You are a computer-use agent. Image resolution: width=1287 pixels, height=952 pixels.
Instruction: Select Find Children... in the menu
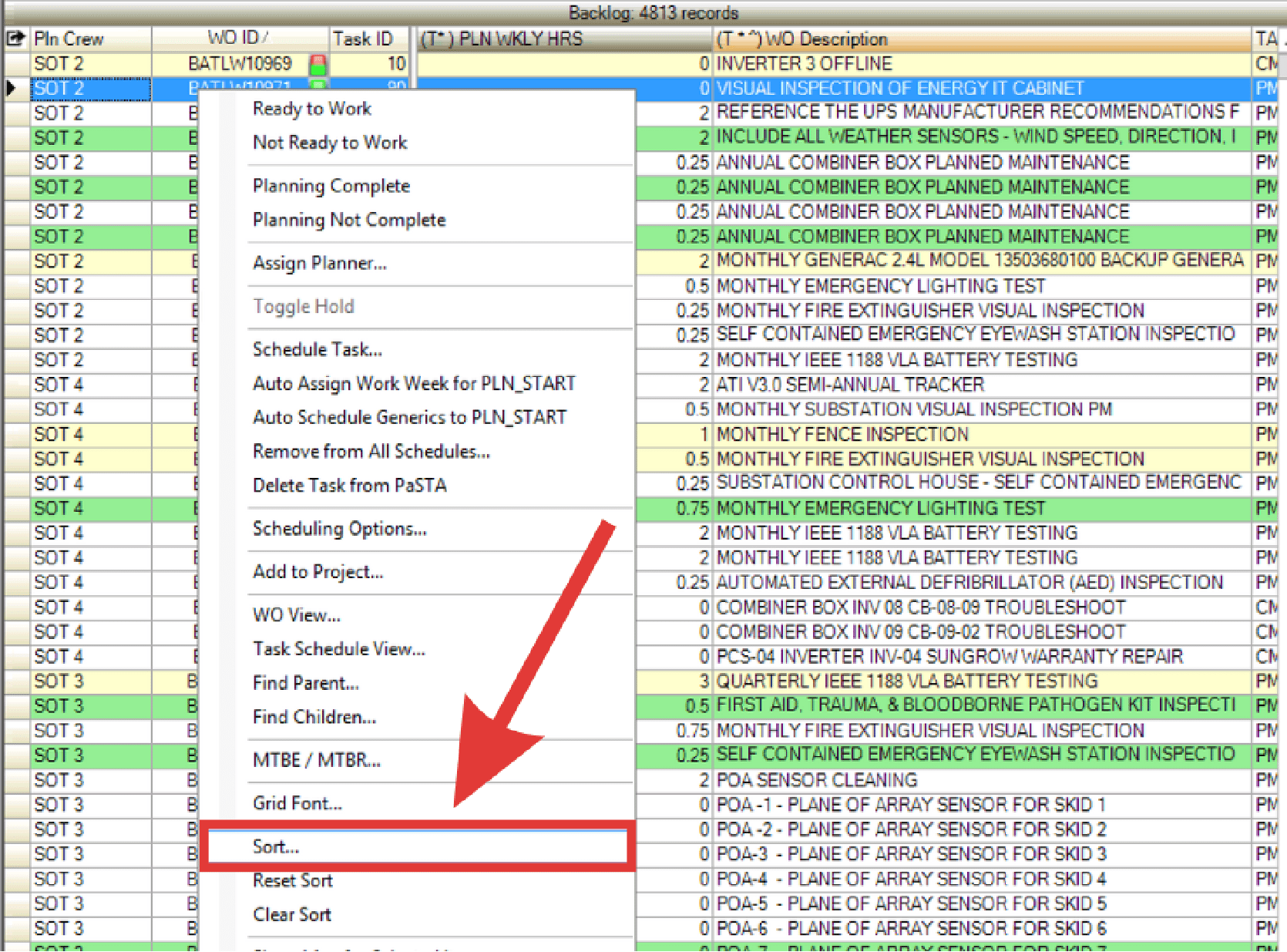pyautogui.click(x=314, y=717)
